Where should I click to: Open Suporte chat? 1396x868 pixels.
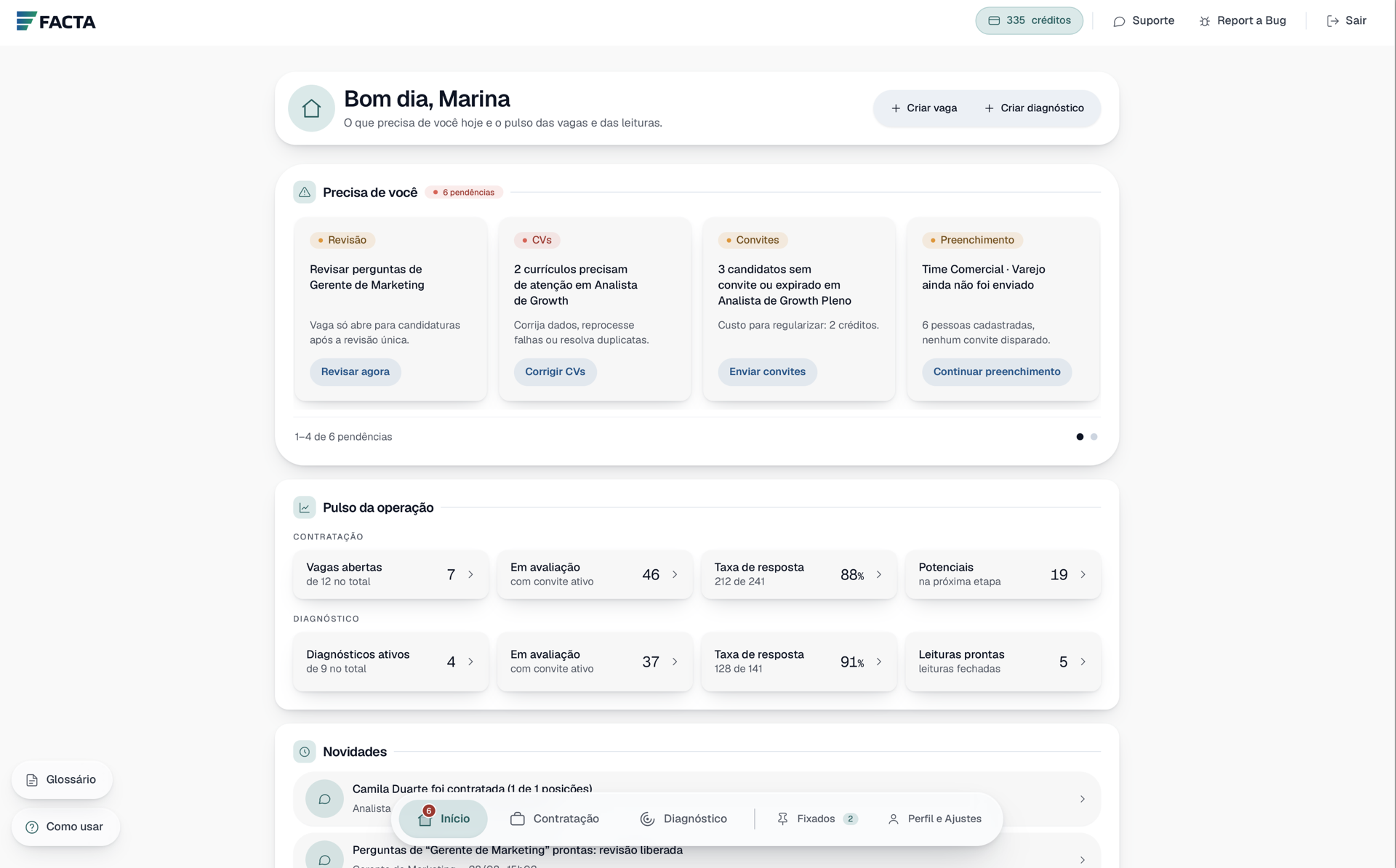[1144, 20]
